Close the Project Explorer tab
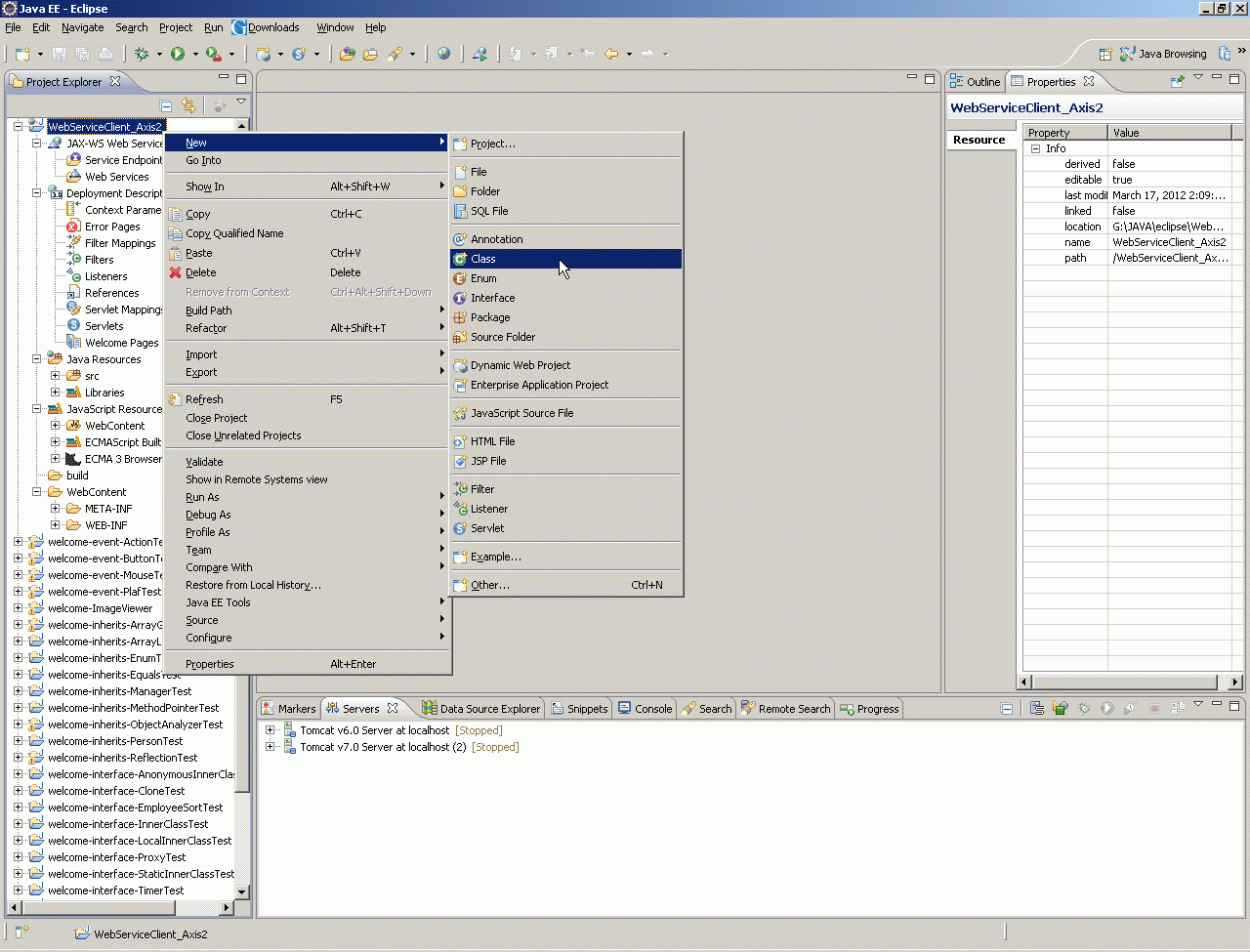This screenshot has width=1250, height=952. [x=115, y=81]
